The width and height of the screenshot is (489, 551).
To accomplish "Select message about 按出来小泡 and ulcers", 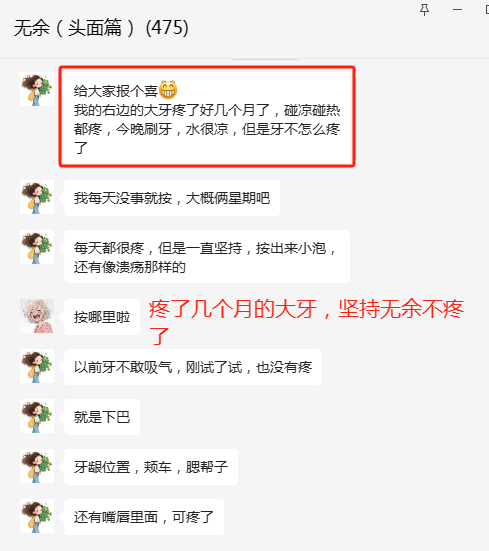I will click(207, 257).
